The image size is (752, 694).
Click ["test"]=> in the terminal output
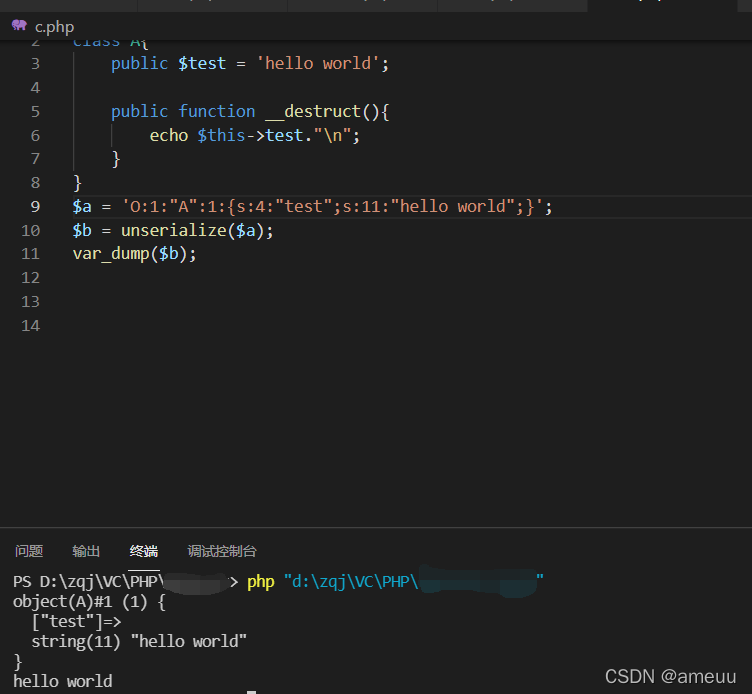click(x=77, y=622)
